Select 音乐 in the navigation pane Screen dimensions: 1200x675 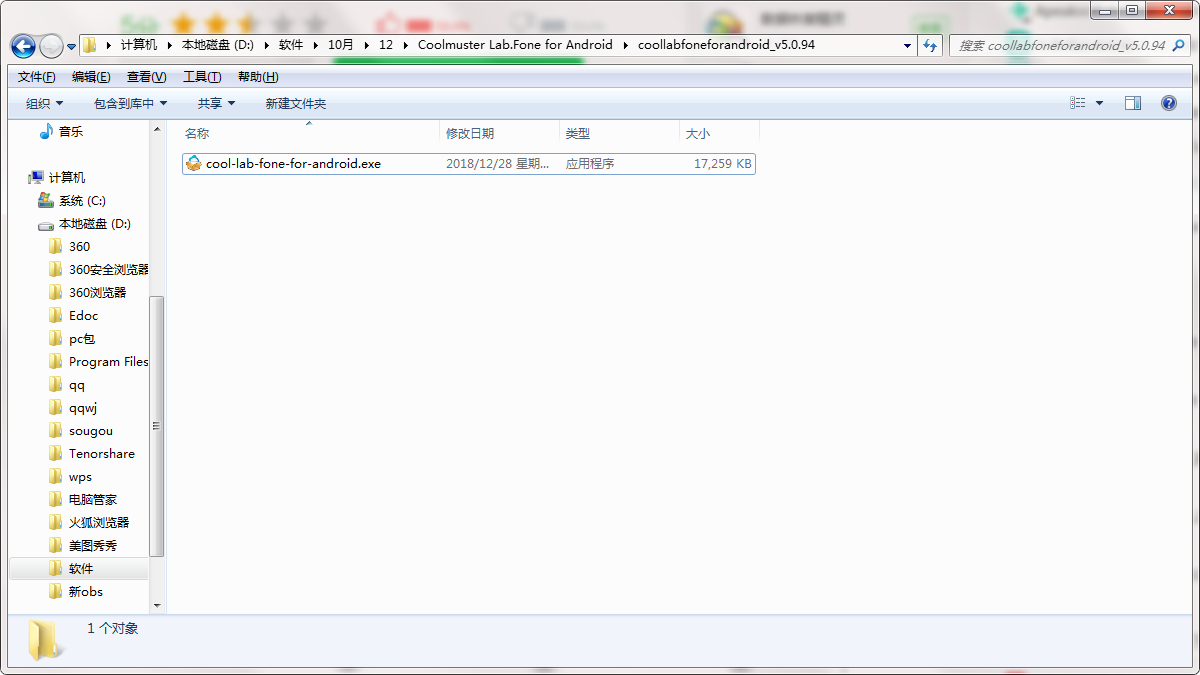pyautogui.click(x=71, y=131)
